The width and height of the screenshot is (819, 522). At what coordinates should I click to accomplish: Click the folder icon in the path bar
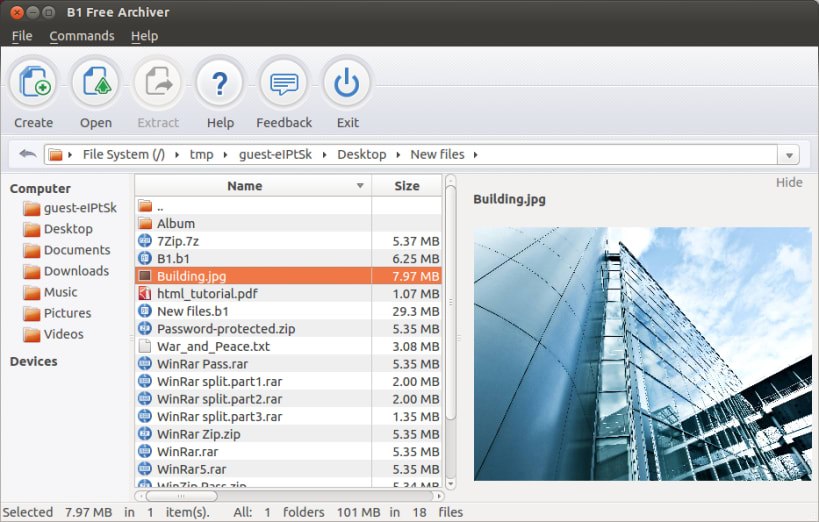55,155
